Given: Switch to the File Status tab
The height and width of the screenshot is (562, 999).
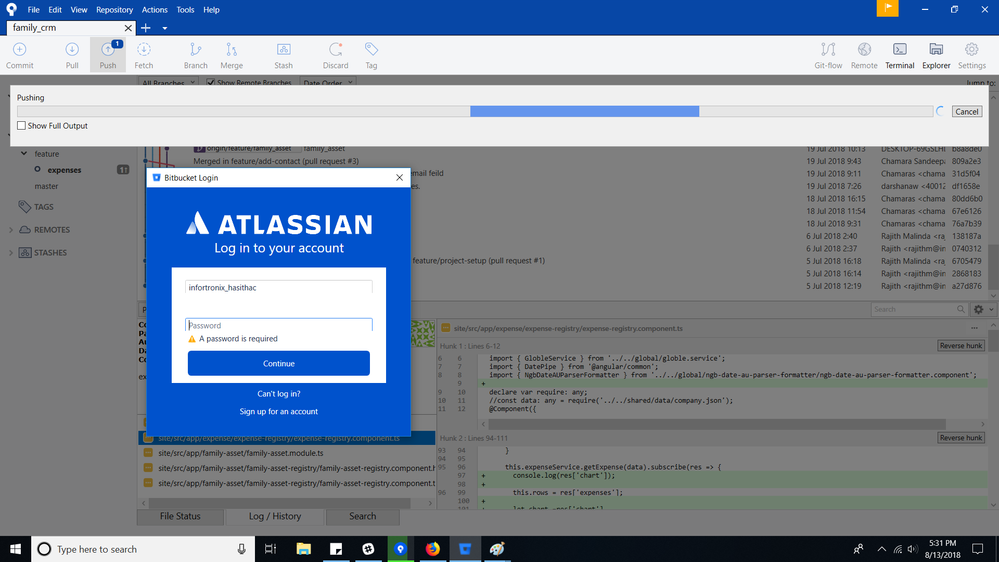Looking at the screenshot, I should (180, 516).
